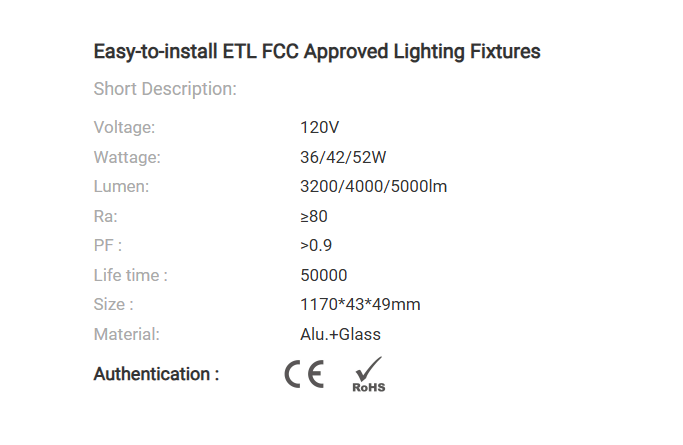Viewport: 683px width, 445px height.
Task: Click the ≥80 Ra value
Action: click(x=314, y=216)
